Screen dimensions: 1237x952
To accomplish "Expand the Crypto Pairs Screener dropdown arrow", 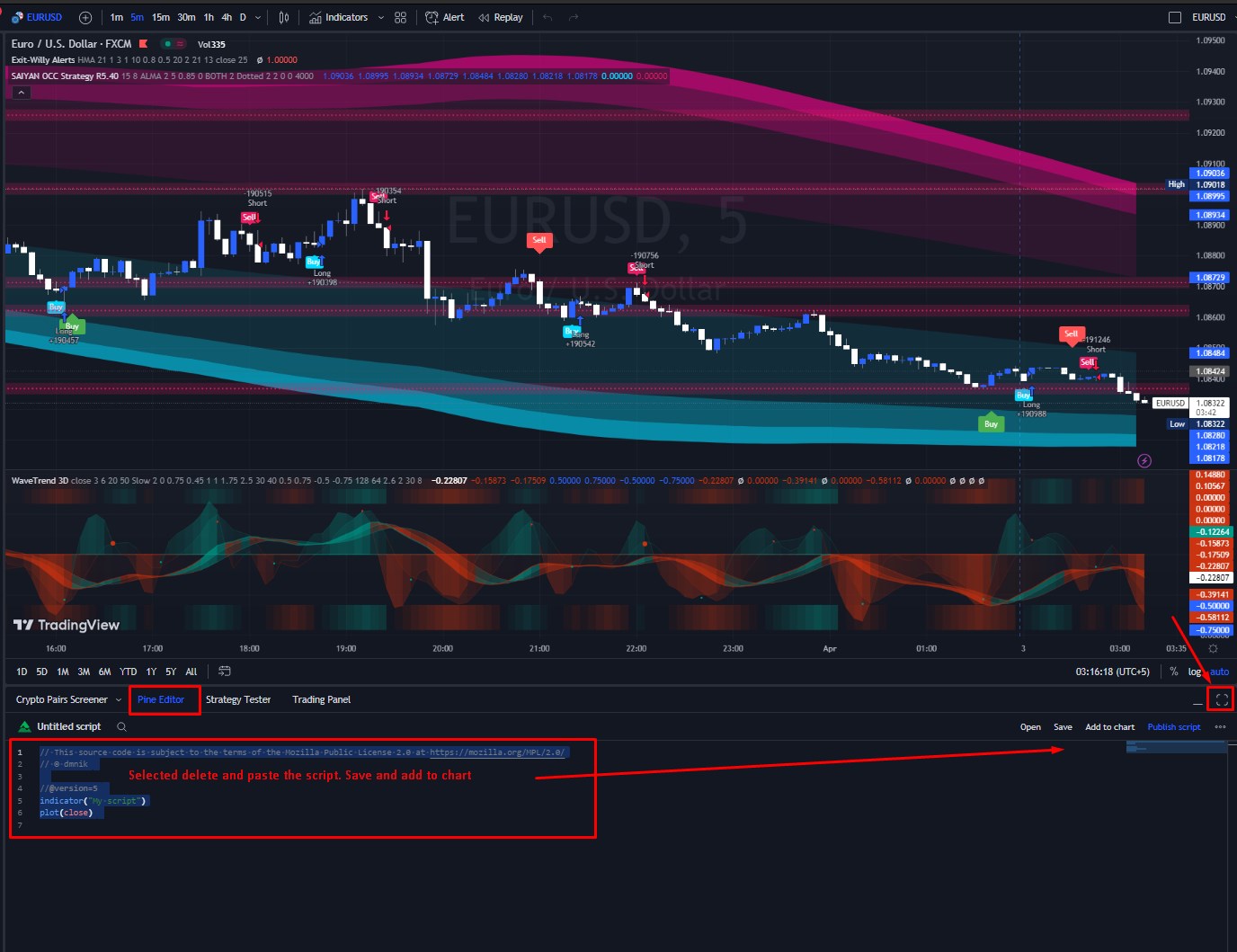I will [119, 699].
